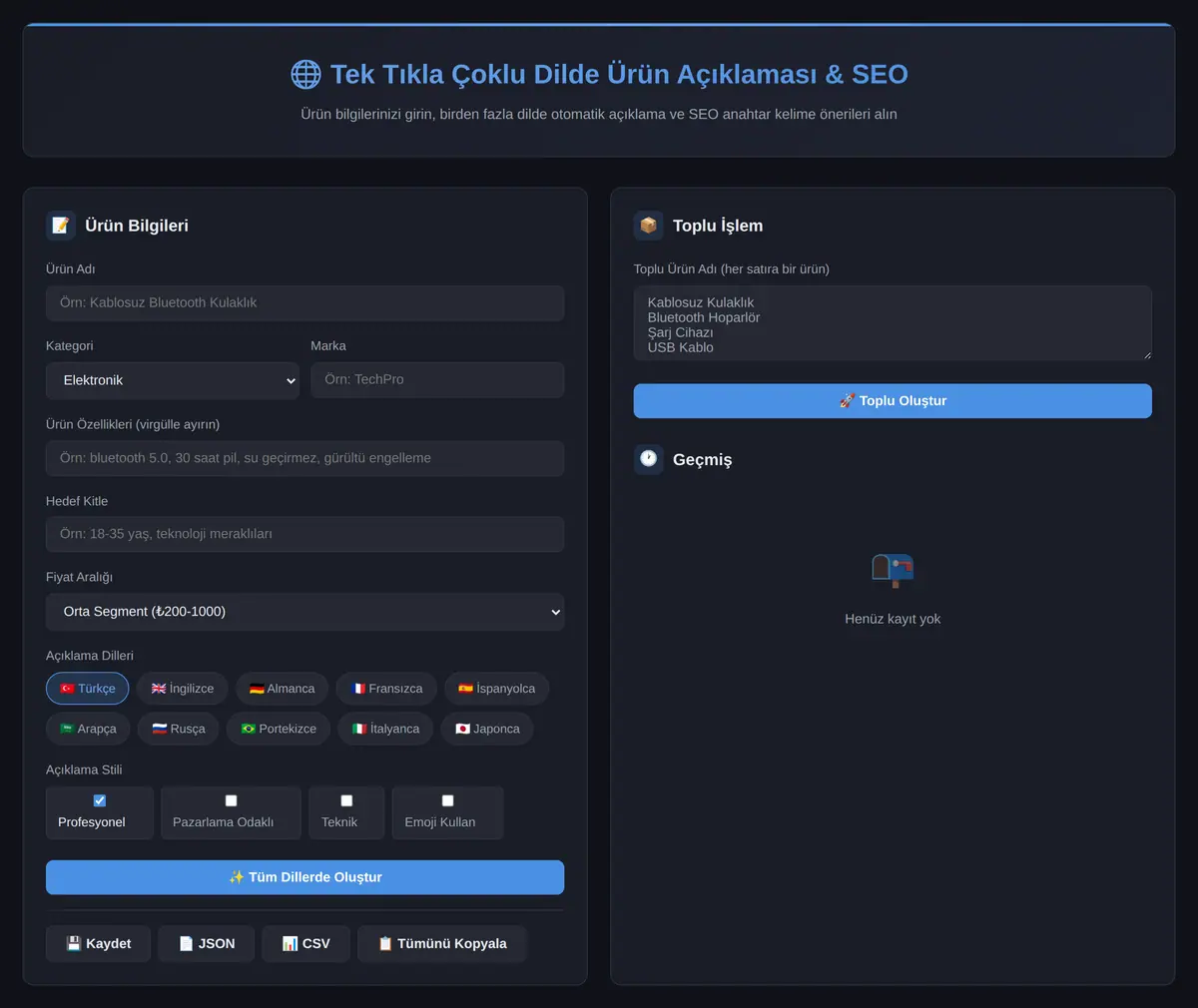
Task: Click the Tüm Dillerde Oluştur button
Action: [x=305, y=877]
